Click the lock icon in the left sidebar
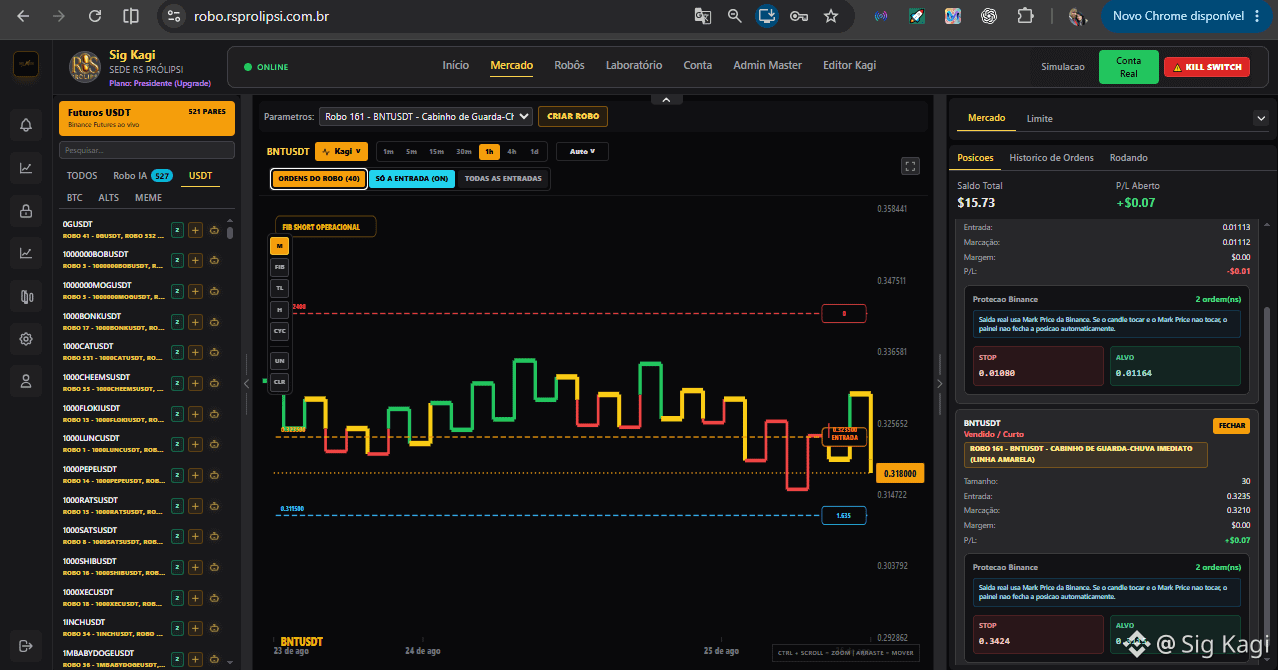The image size is (1278, 670). [26, 211]
